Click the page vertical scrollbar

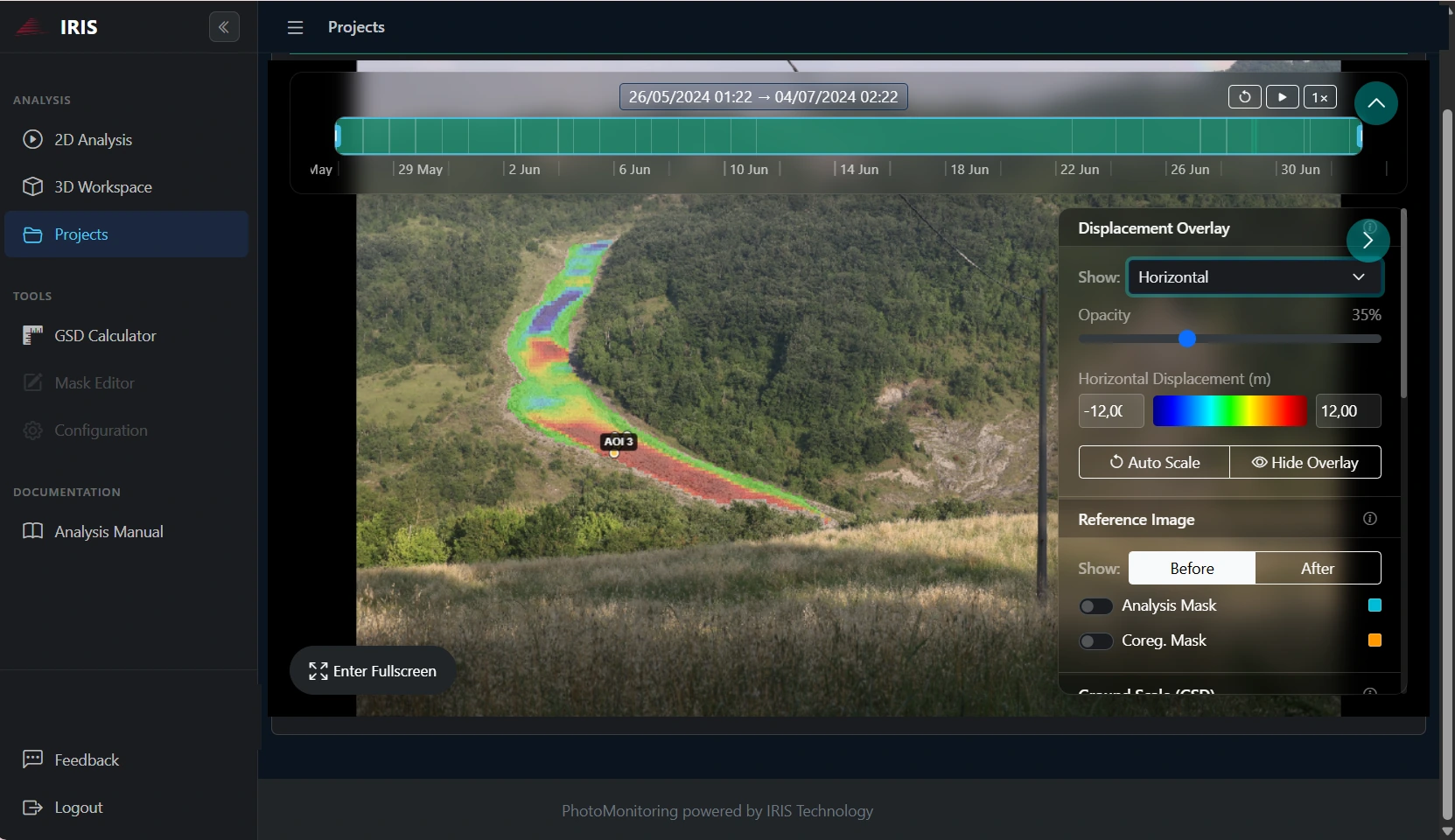click(1447, 464)
